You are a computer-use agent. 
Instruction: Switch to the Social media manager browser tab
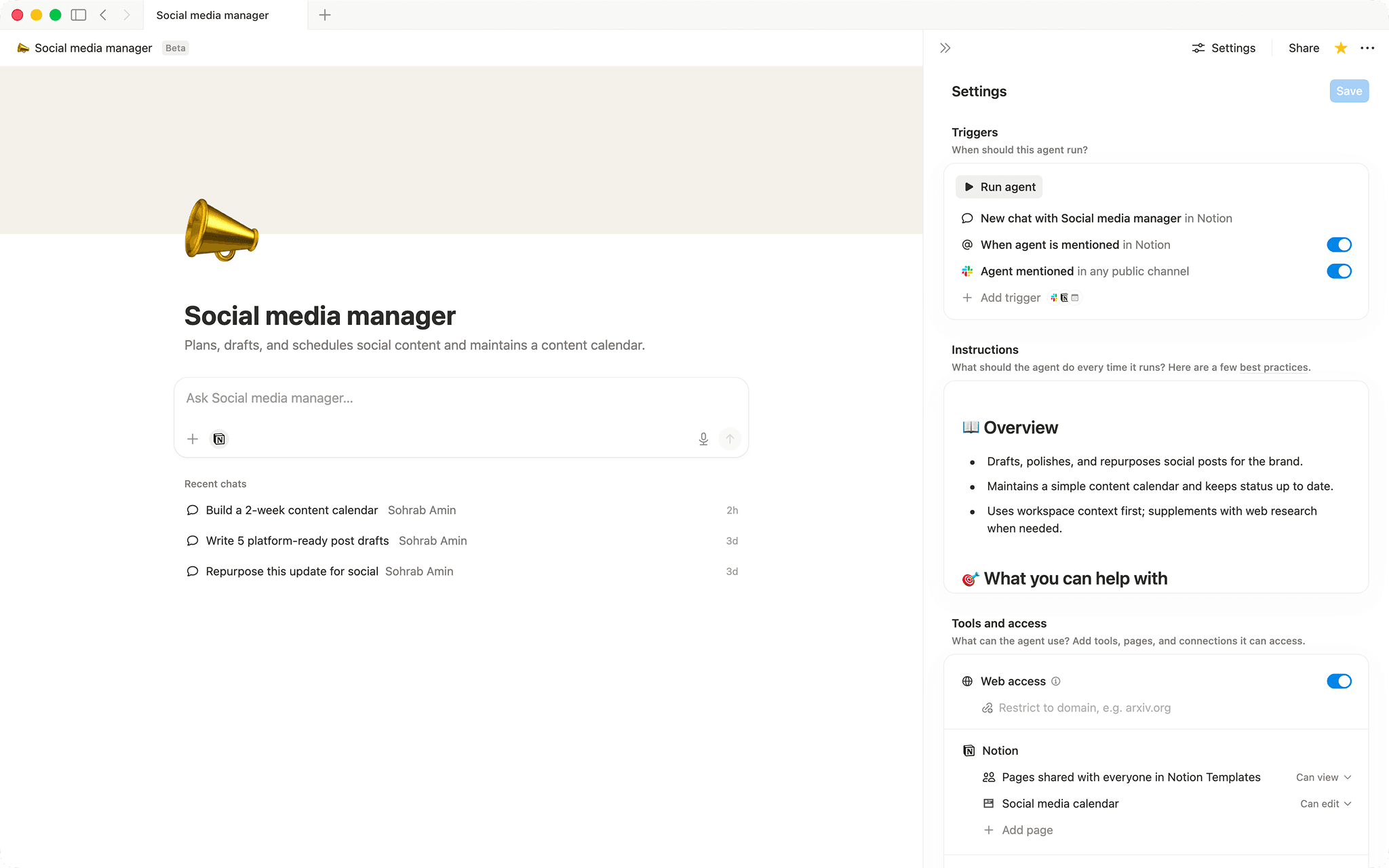tap(212, 15)
